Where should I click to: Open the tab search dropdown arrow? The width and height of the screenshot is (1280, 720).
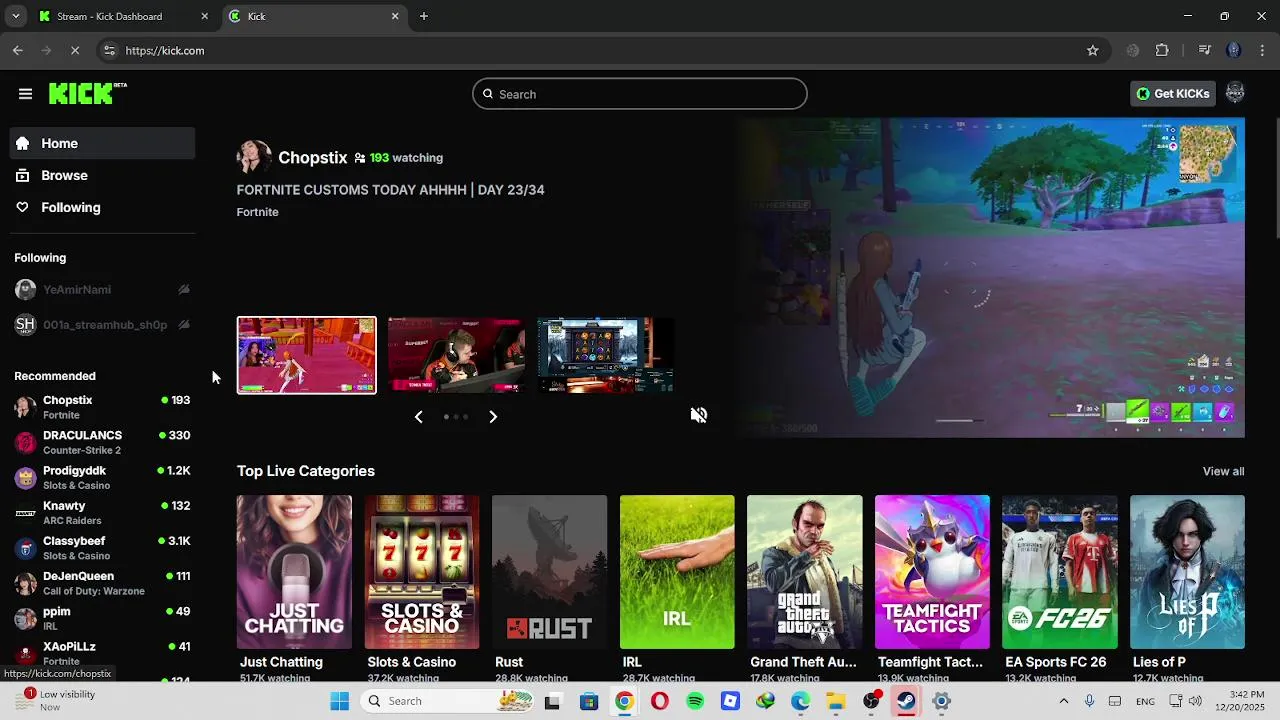pos(15,16)
